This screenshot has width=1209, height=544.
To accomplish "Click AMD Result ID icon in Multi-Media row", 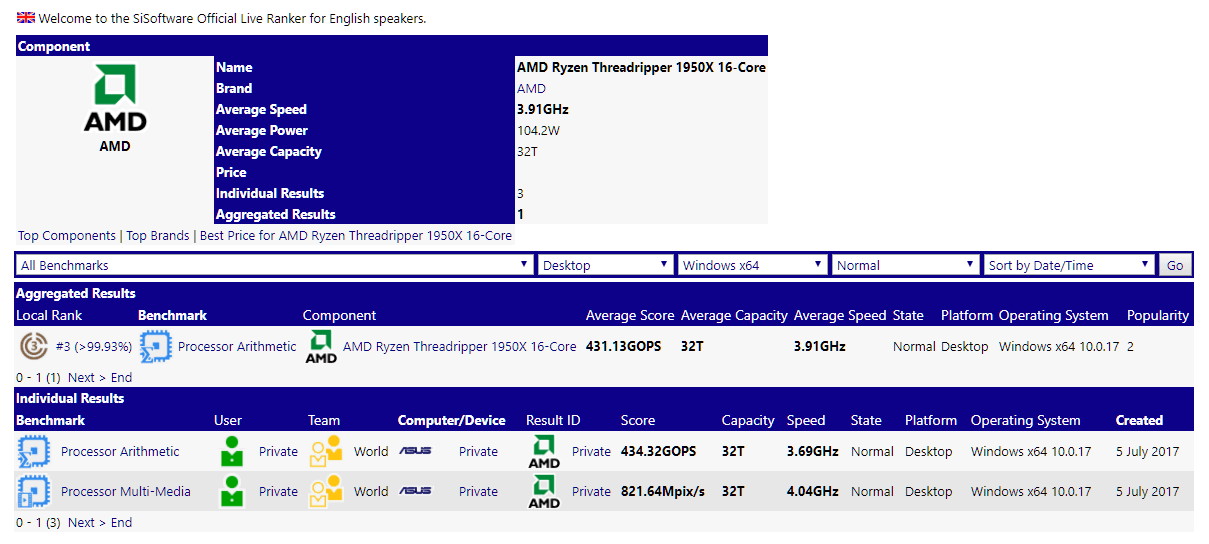I will tap(544, 492).
